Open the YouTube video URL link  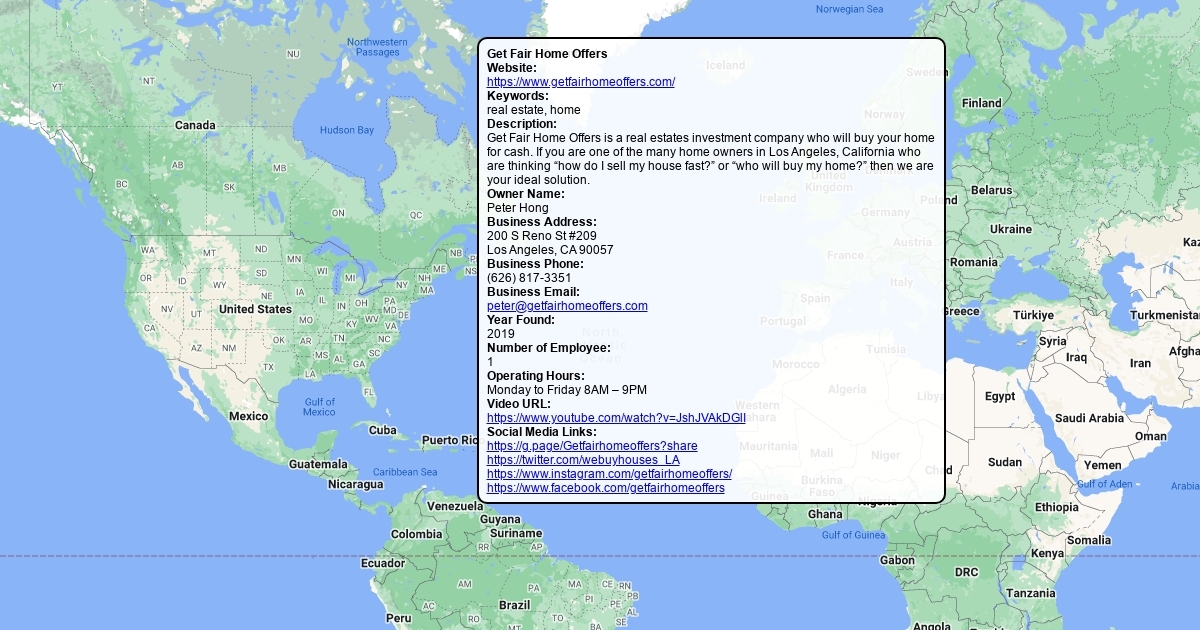[x=616, y=418]
